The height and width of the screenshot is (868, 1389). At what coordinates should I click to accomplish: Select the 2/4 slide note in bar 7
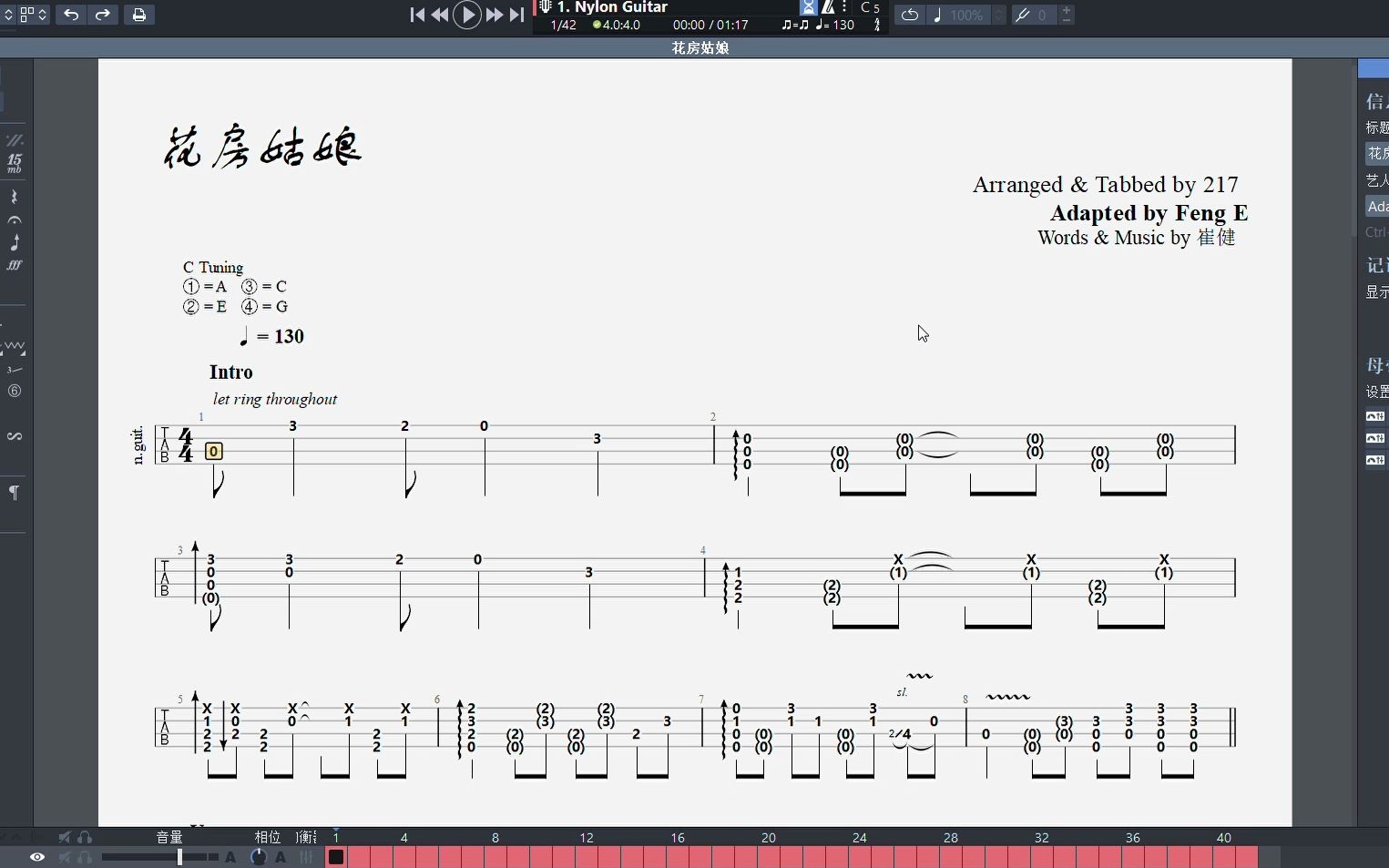coord(900,734)
